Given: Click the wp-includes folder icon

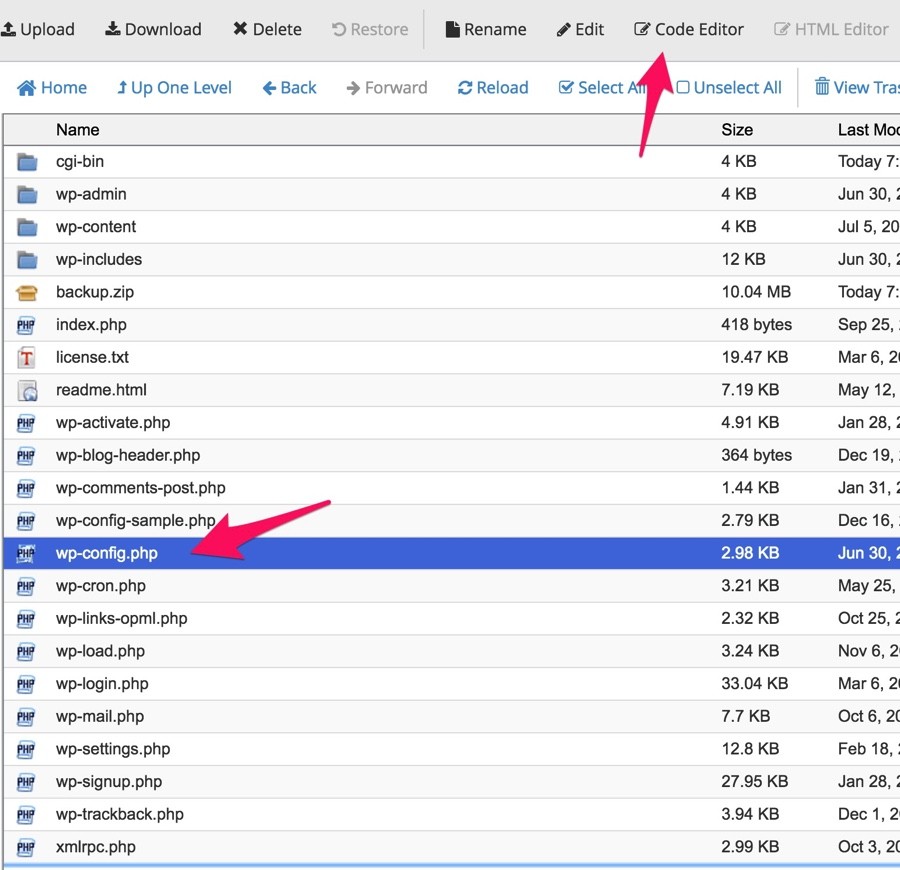Looking at the screenshot, I should (x=27, y=260).
